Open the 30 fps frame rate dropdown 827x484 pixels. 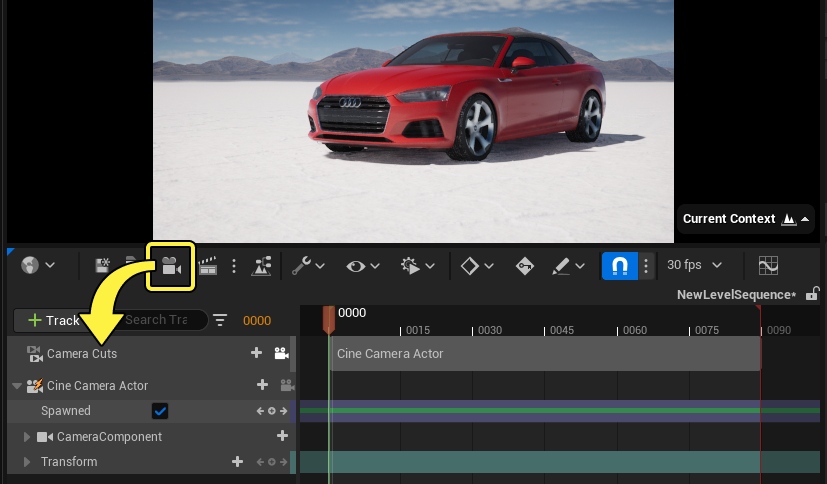point(694,265)
